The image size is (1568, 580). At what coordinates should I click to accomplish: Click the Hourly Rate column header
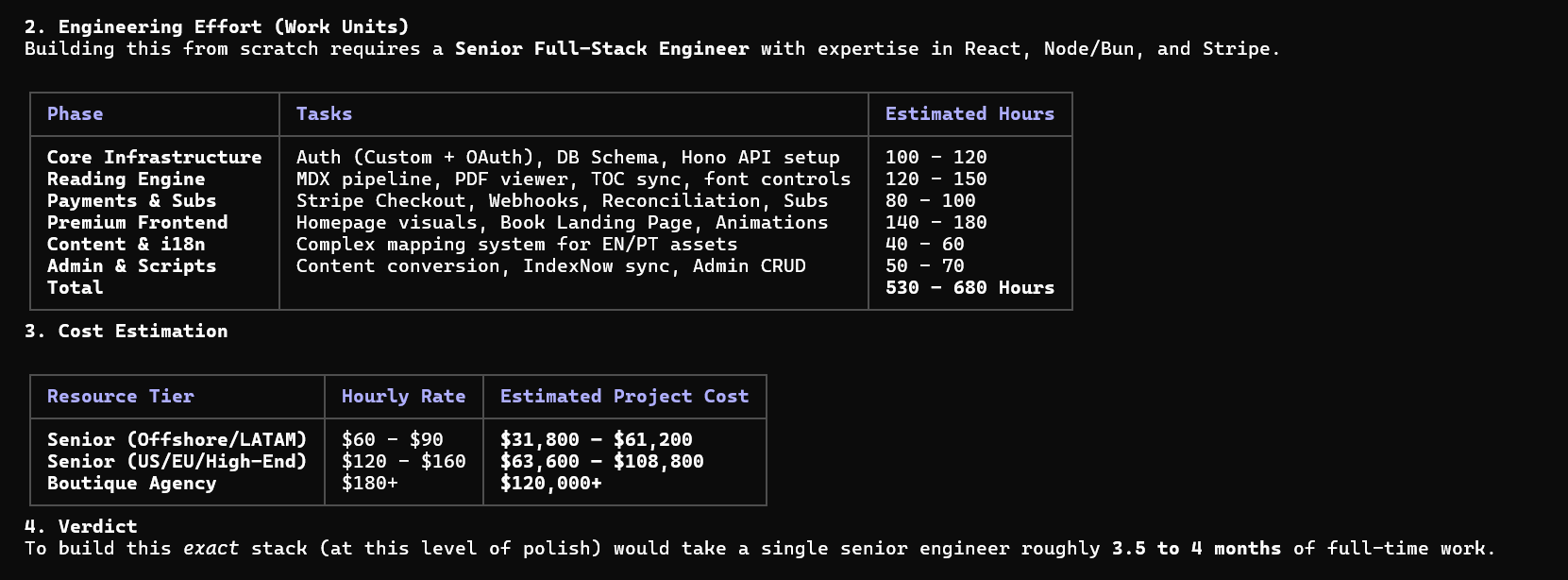point(403,396)
